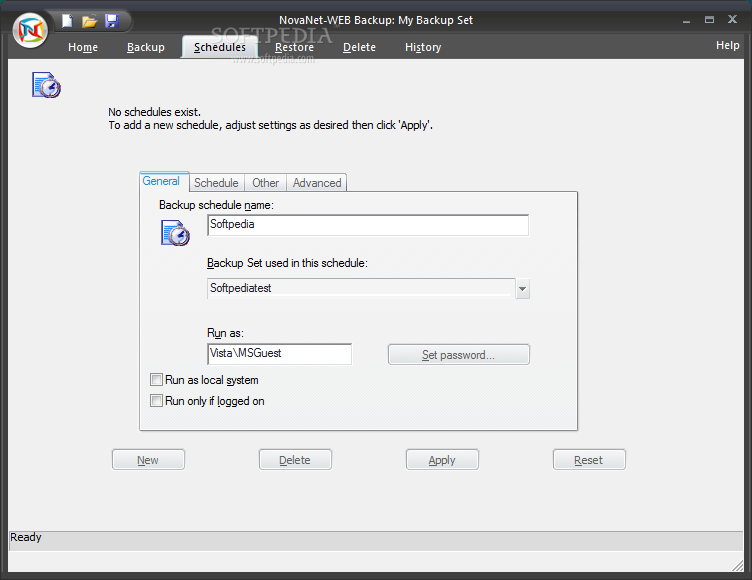Switch to the Schedule settings tab
Viewport: 752px width, 580px height.
point(216,183)
